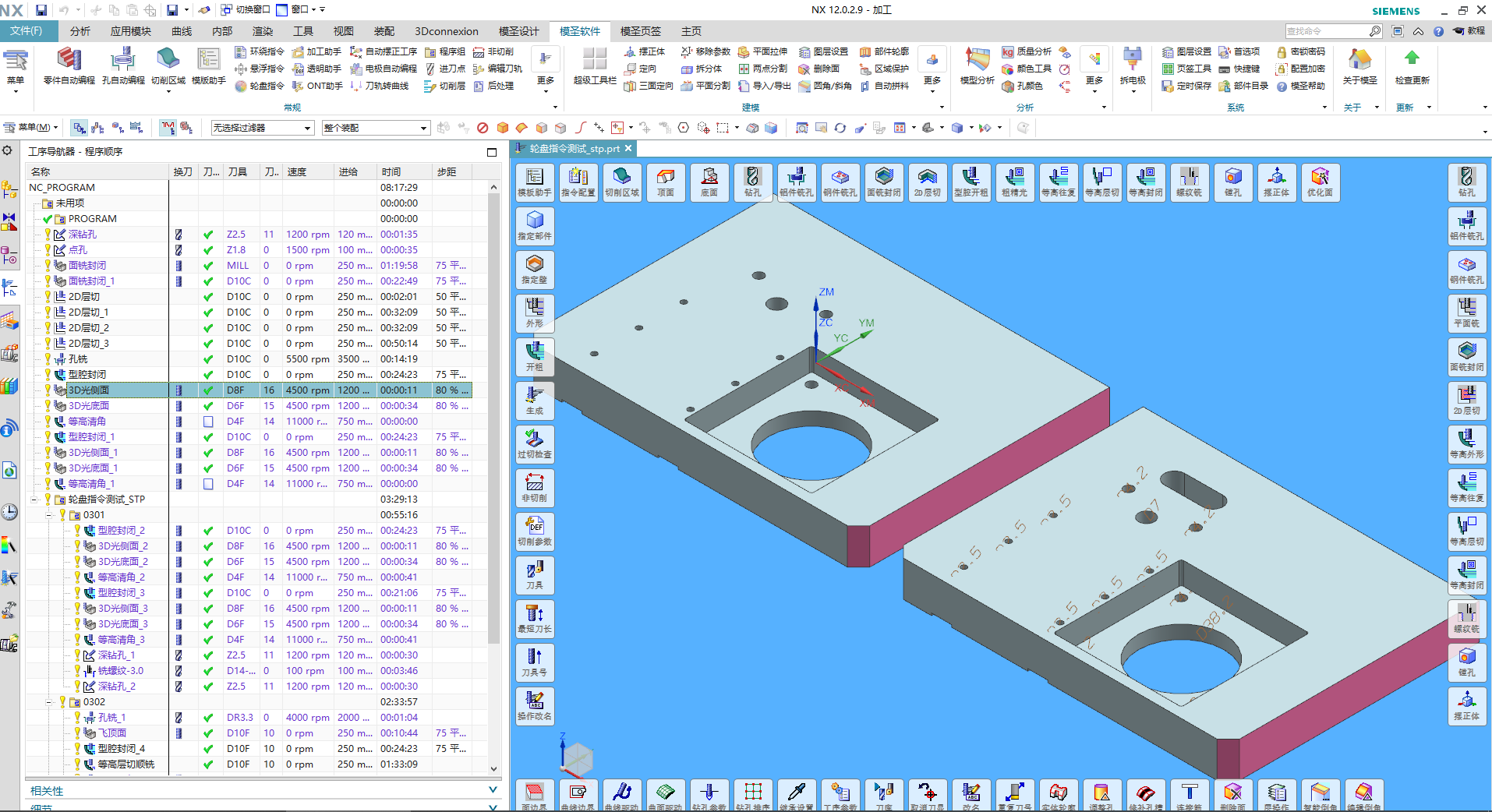Open the 质量分析 mass analysis tool
Viewport: 1492px width, 812px height.
point(1027,51)
